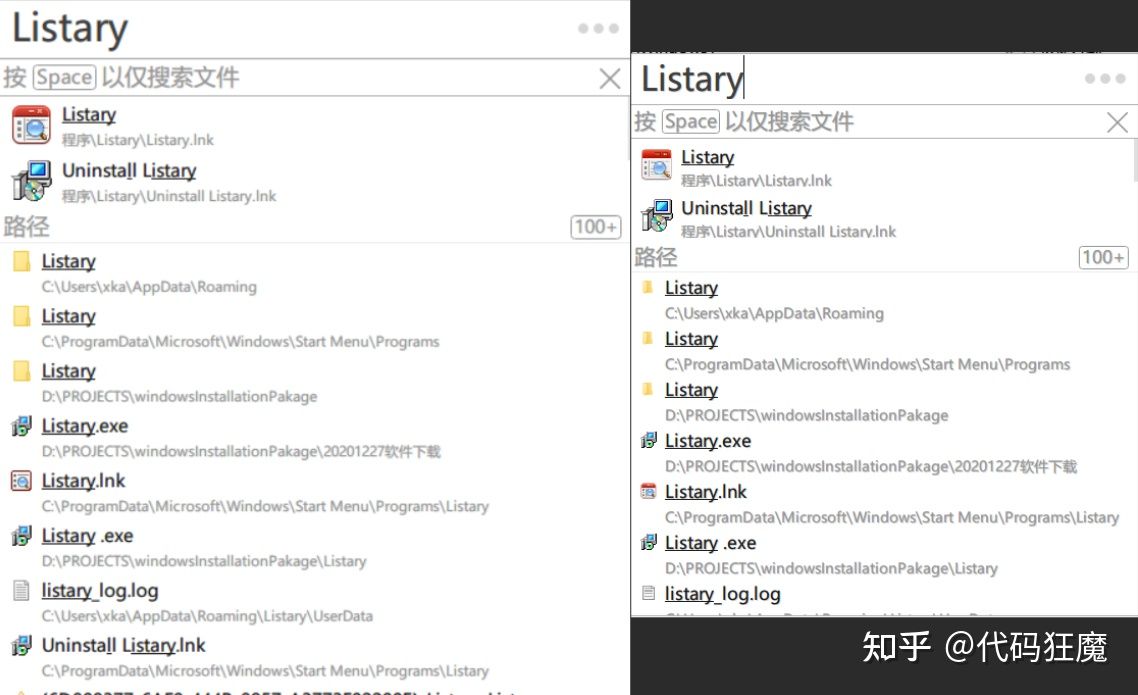Click the 100+ path count badge in right window
The width and height of the screenshot is (1138, 695).
(x=1103, y=258)
